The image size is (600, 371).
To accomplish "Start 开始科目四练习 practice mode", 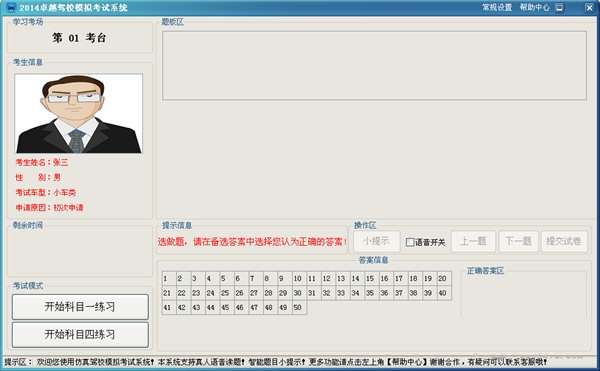I will click(x=80, y=335).
